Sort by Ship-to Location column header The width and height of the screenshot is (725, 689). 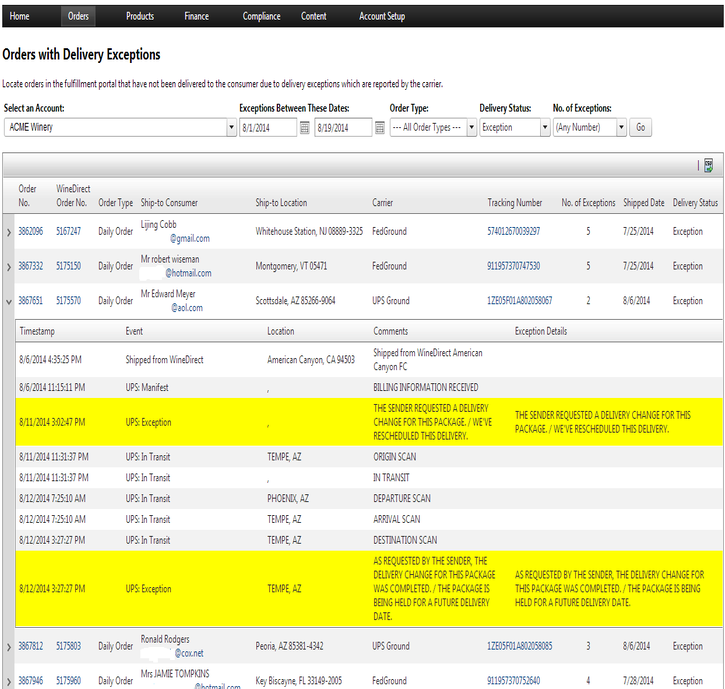pos(281,203)
